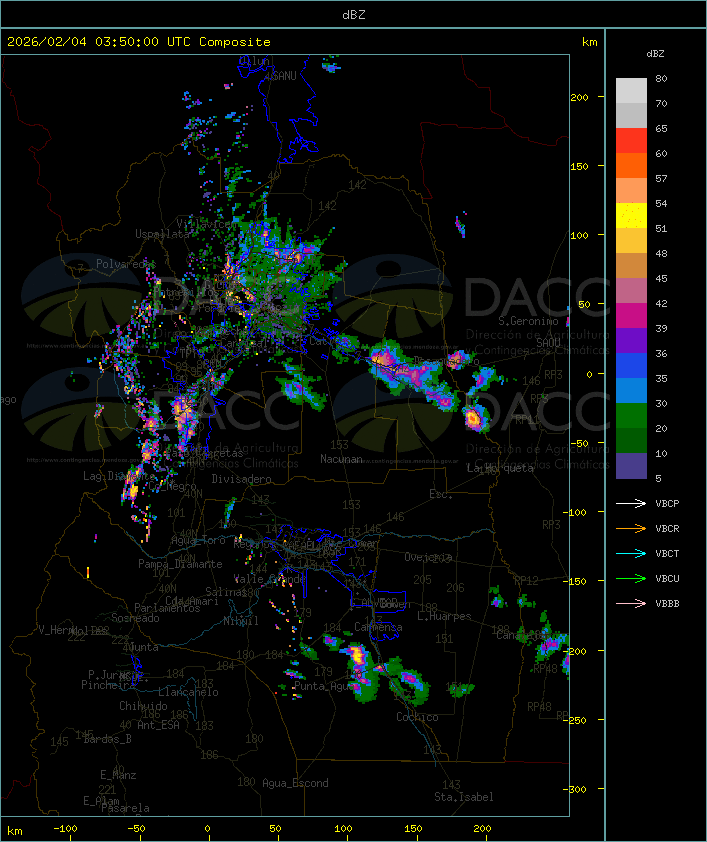Click the dBZ title at top
Viewport: 707px width, 842px height.
[354, 15]
